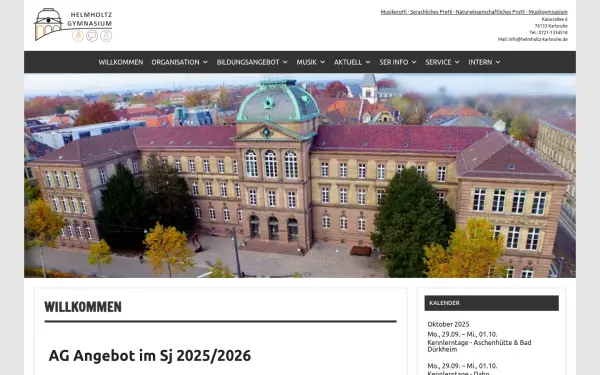Expand the Musik dropdown chevron

(323, 62)
